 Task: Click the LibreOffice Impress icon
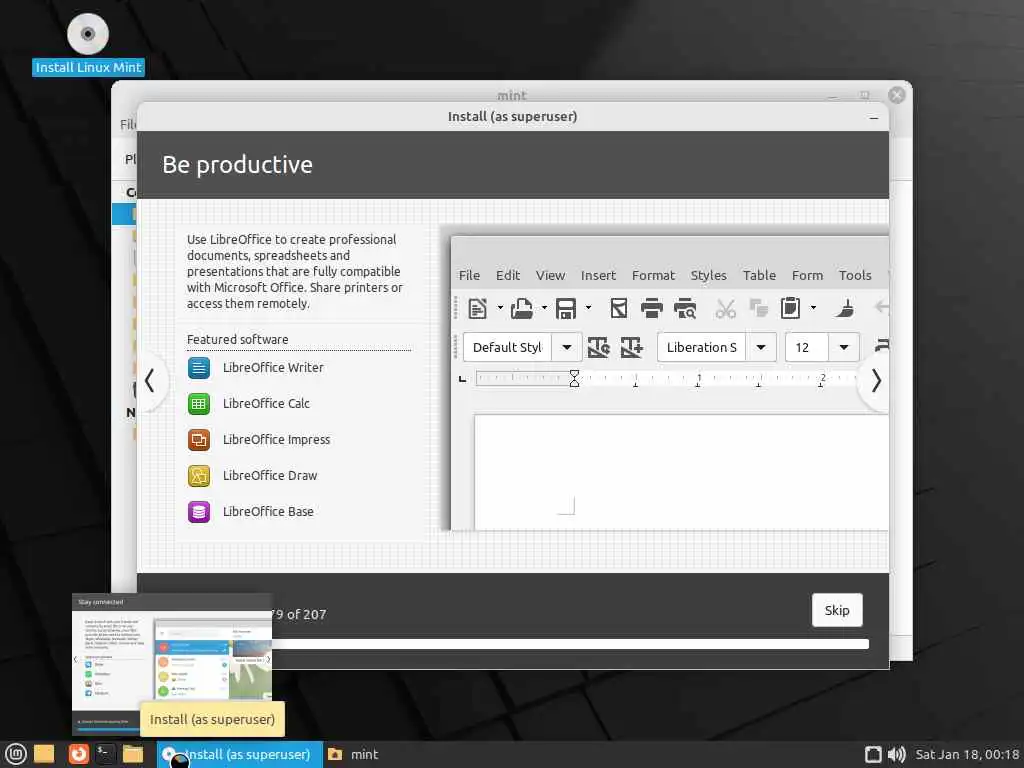coord(199,440)
